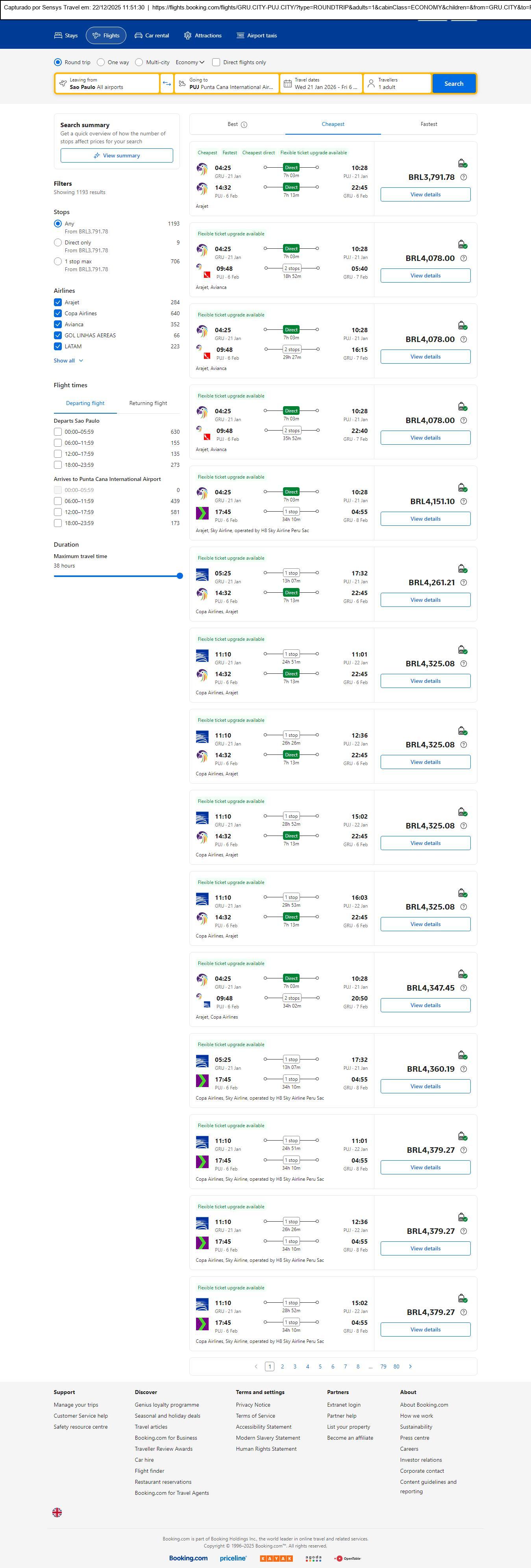This screenshot has height=1568, width=531.
Task: Click the View summary button
Action: 116,156
